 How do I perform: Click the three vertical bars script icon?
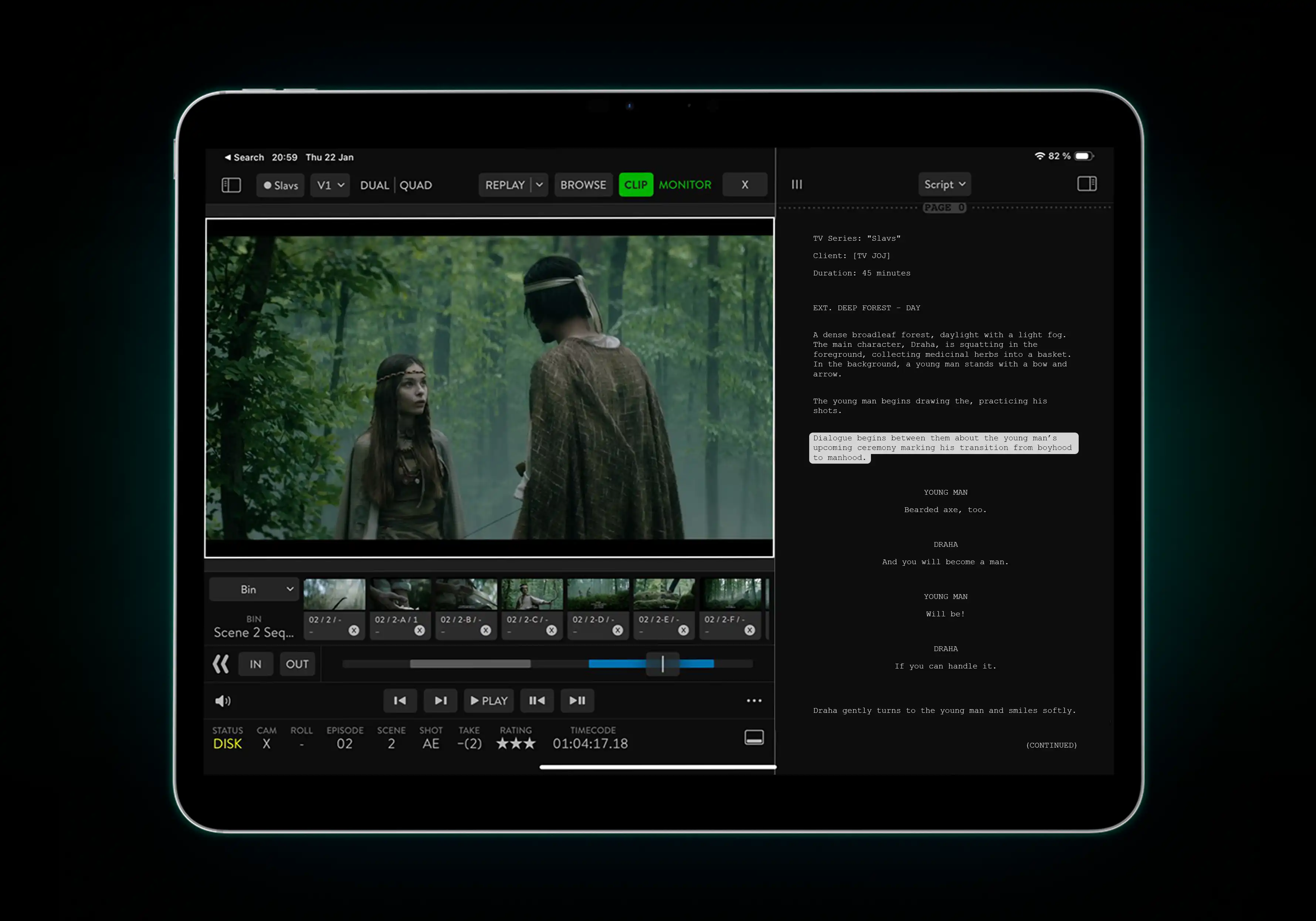coord(797,184)
